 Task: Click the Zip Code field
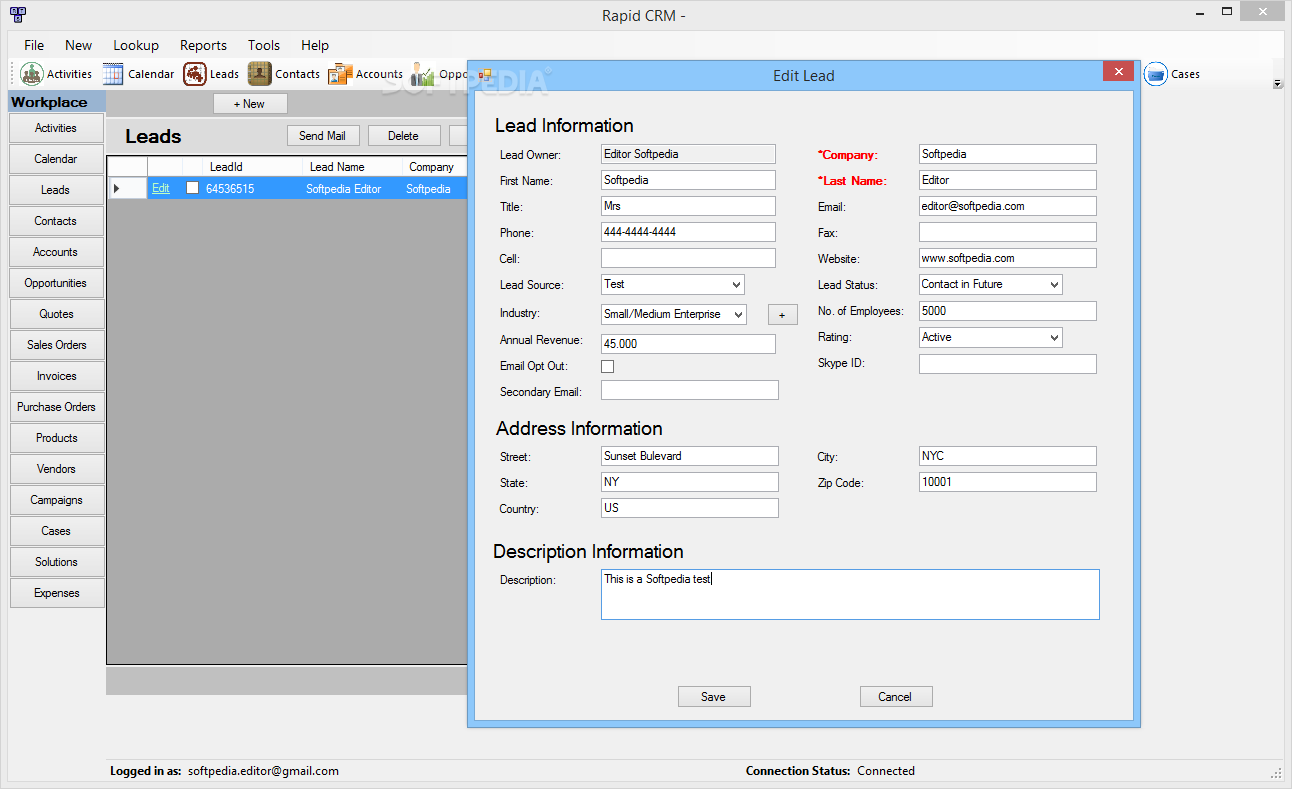tap(1008, 482)
